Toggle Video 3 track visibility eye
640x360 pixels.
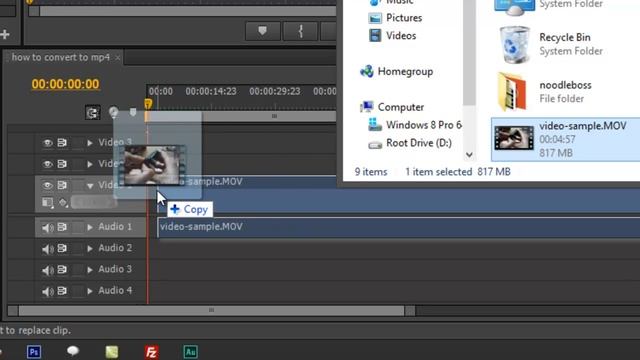[48, 143]
